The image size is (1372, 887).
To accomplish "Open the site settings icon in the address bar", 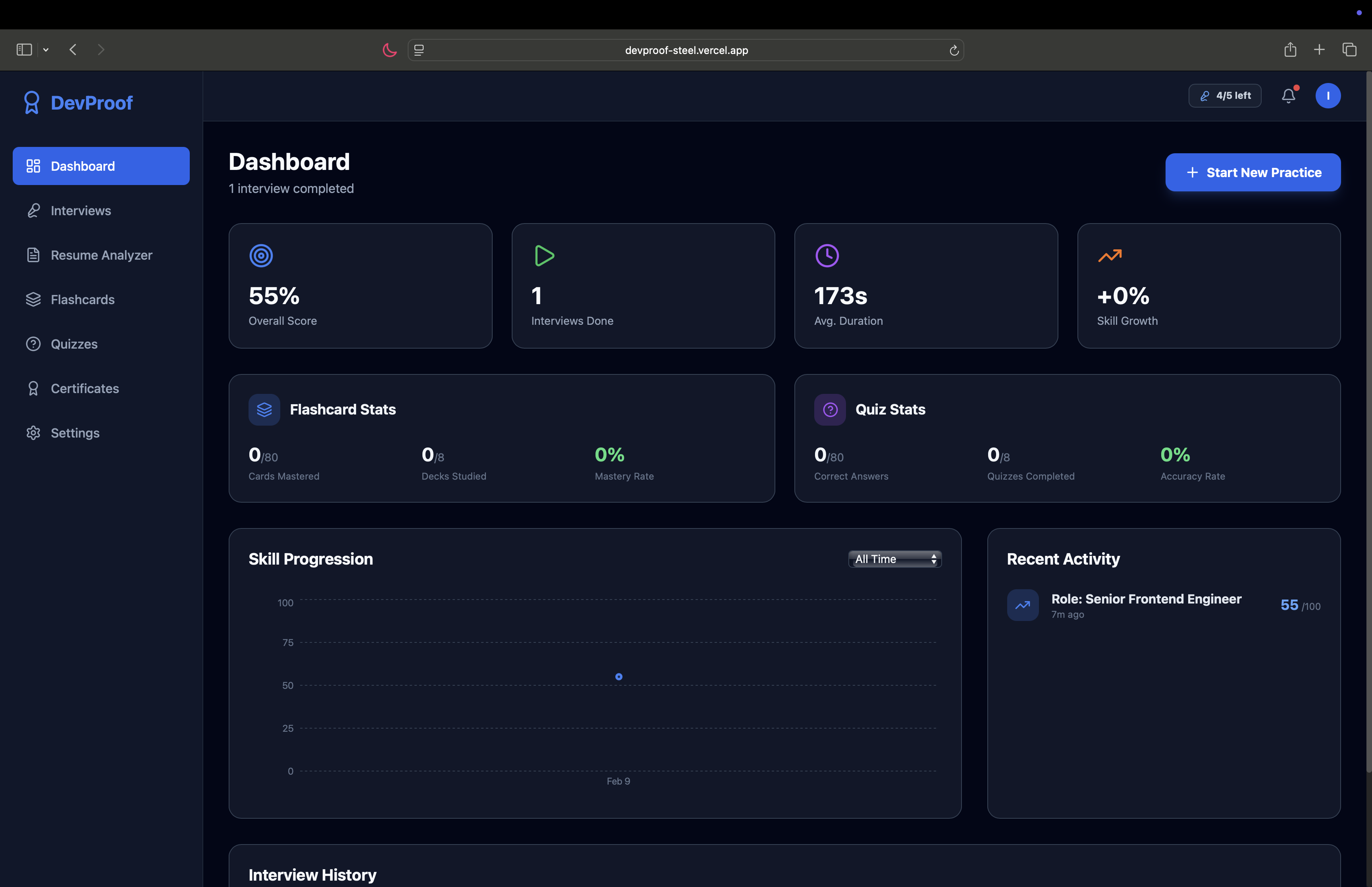I will coord(419,50).
